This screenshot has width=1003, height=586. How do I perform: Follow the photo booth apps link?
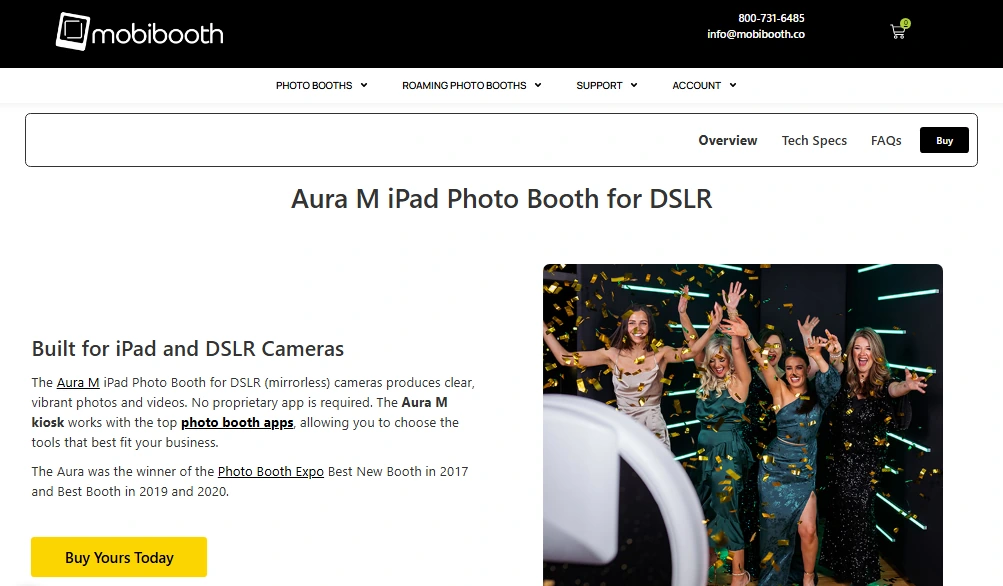pos(237,422)
